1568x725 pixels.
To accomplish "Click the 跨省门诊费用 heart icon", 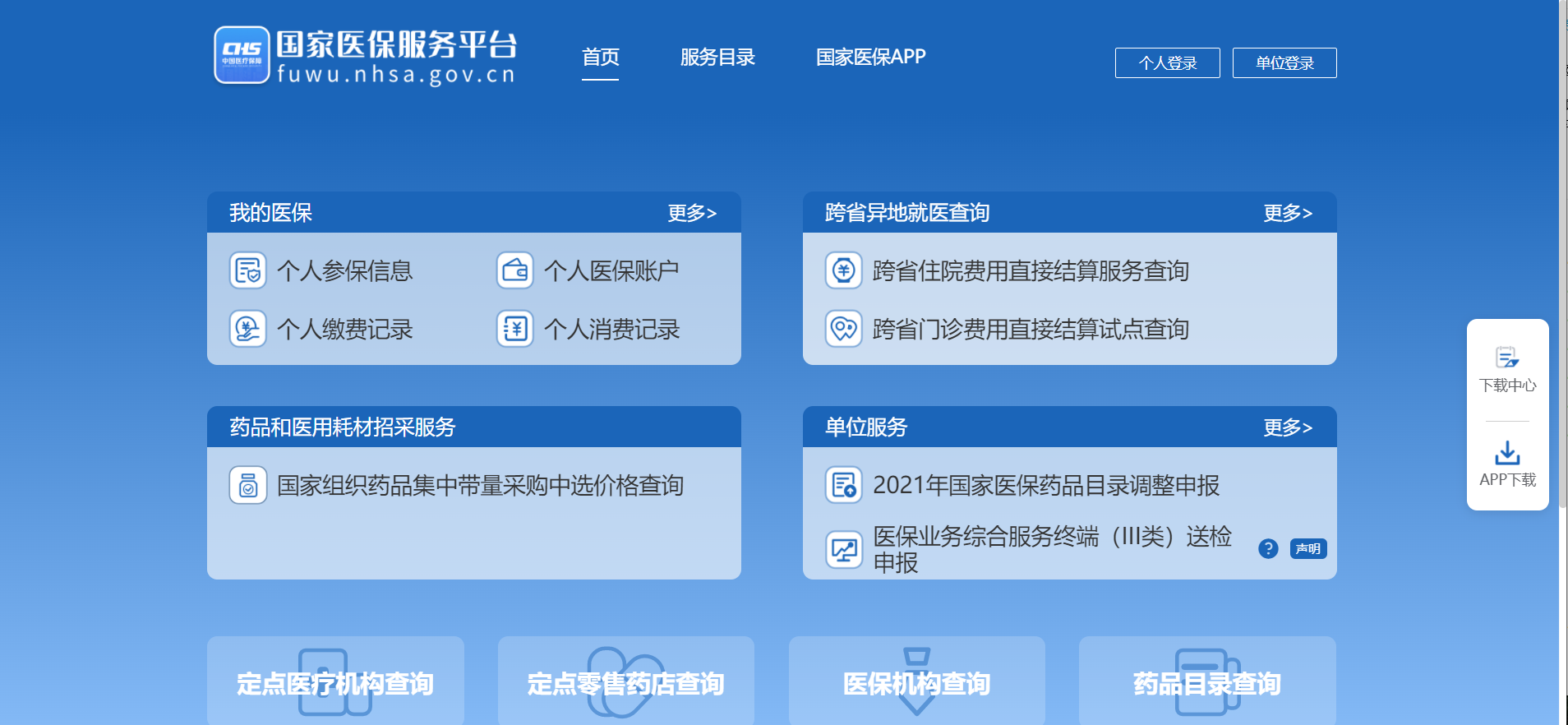I will (843, 329).
